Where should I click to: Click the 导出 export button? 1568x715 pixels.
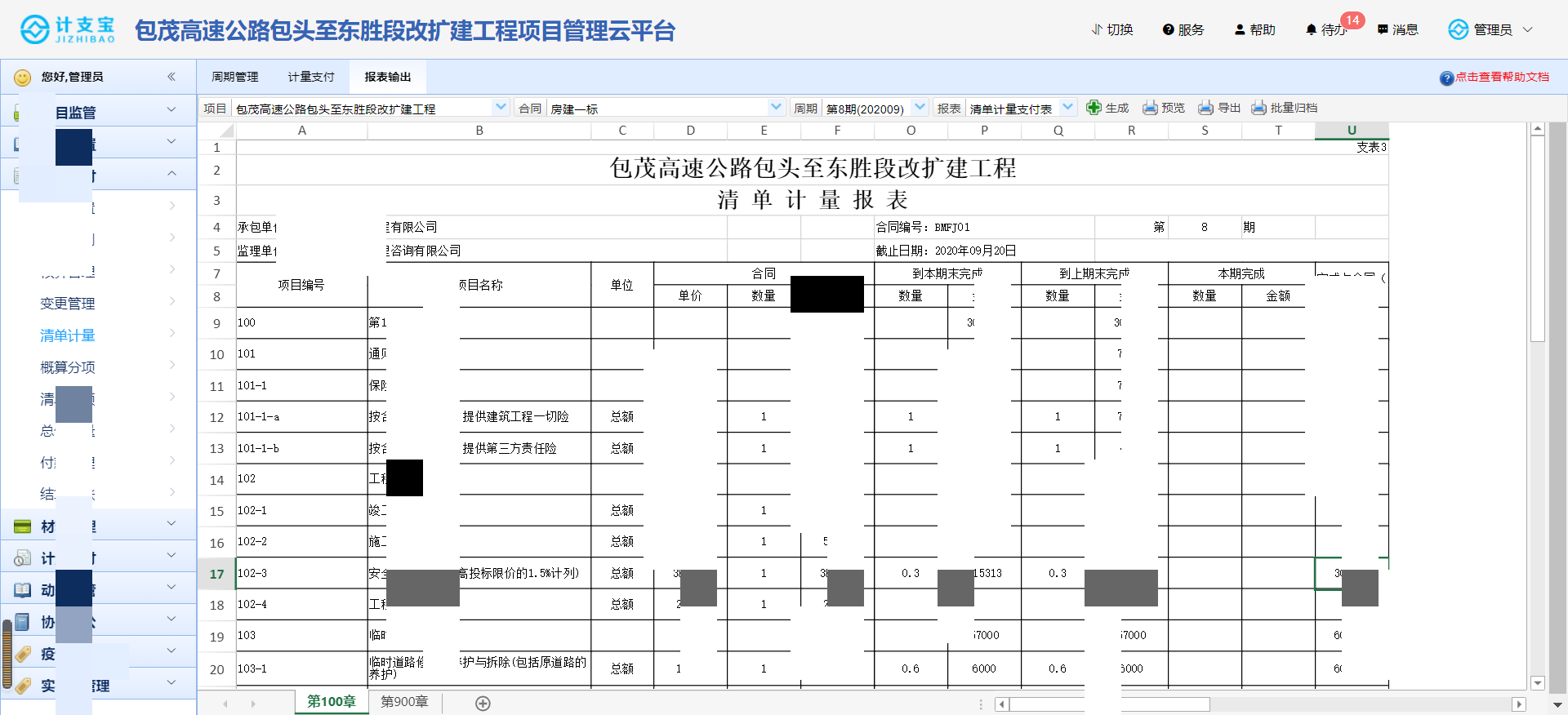(1219, 108)
